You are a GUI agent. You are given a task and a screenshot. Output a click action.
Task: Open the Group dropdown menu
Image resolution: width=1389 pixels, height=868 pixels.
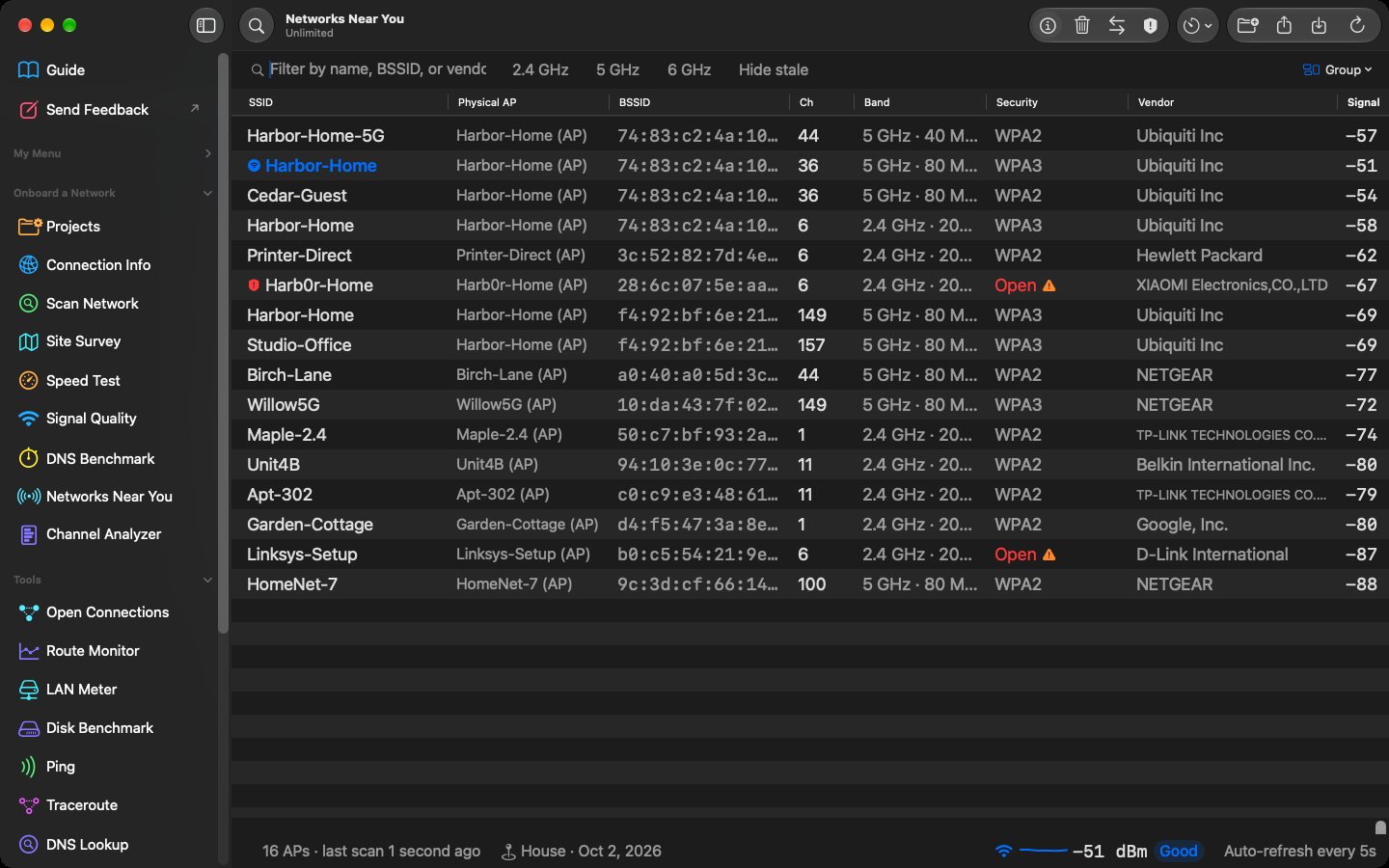coord(1337,69)
